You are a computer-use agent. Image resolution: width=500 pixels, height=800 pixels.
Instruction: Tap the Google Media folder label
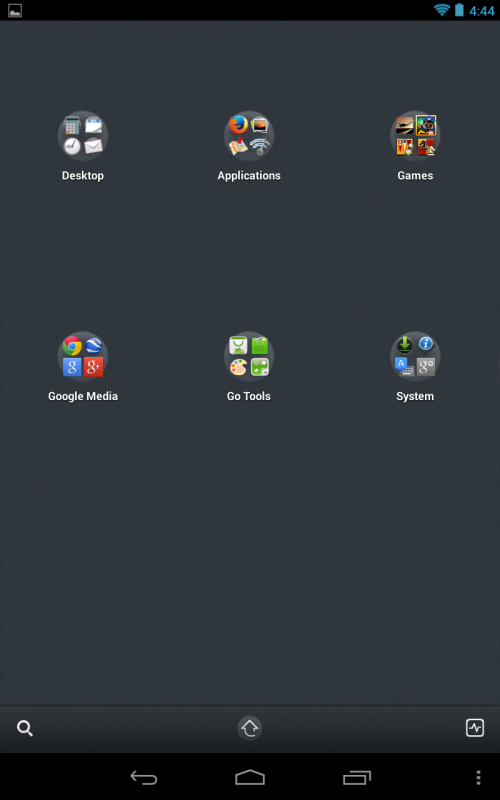83,396
